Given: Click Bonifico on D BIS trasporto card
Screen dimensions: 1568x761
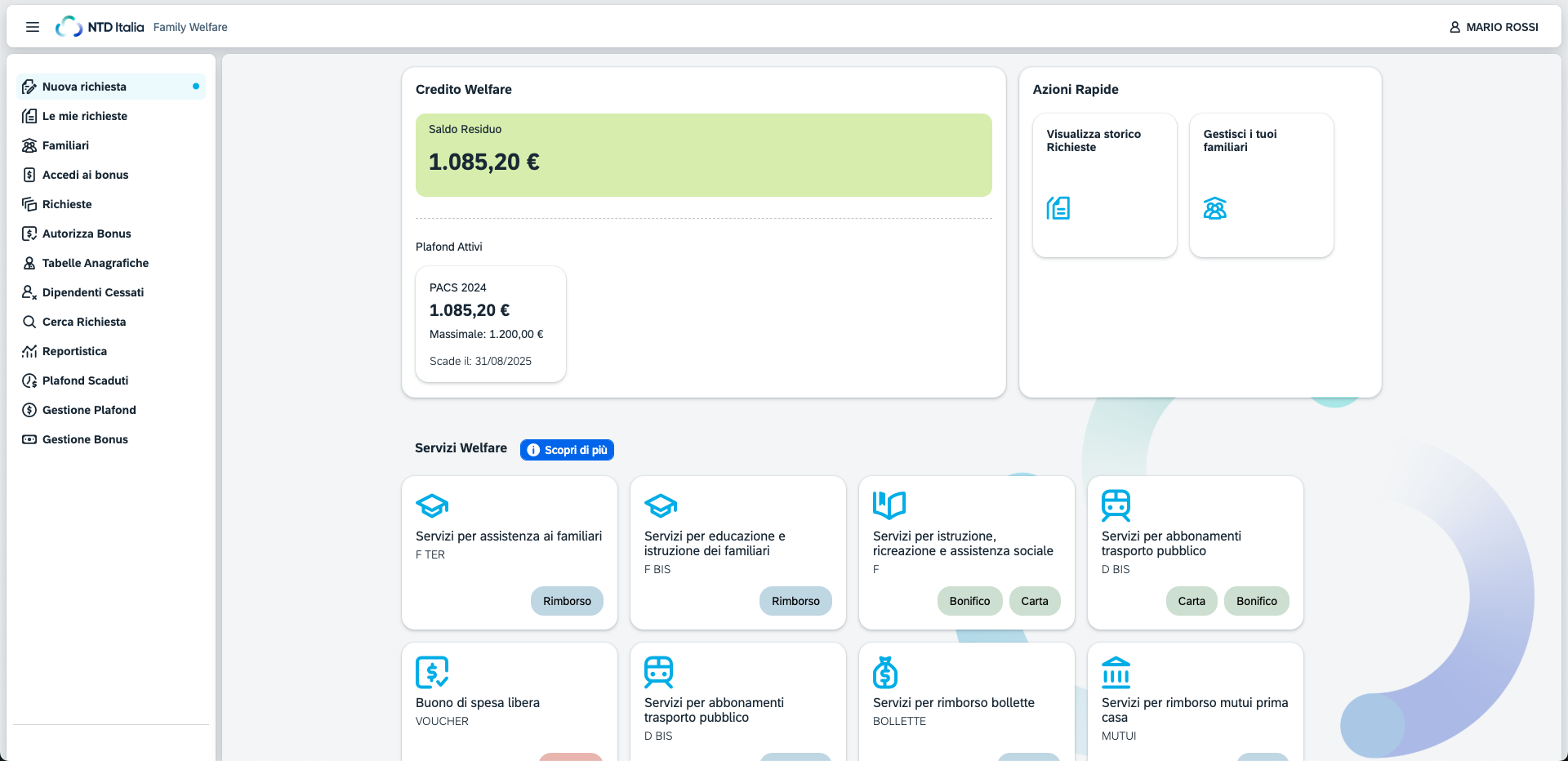Looking at the screenshot, I should tap(1256, 601).
